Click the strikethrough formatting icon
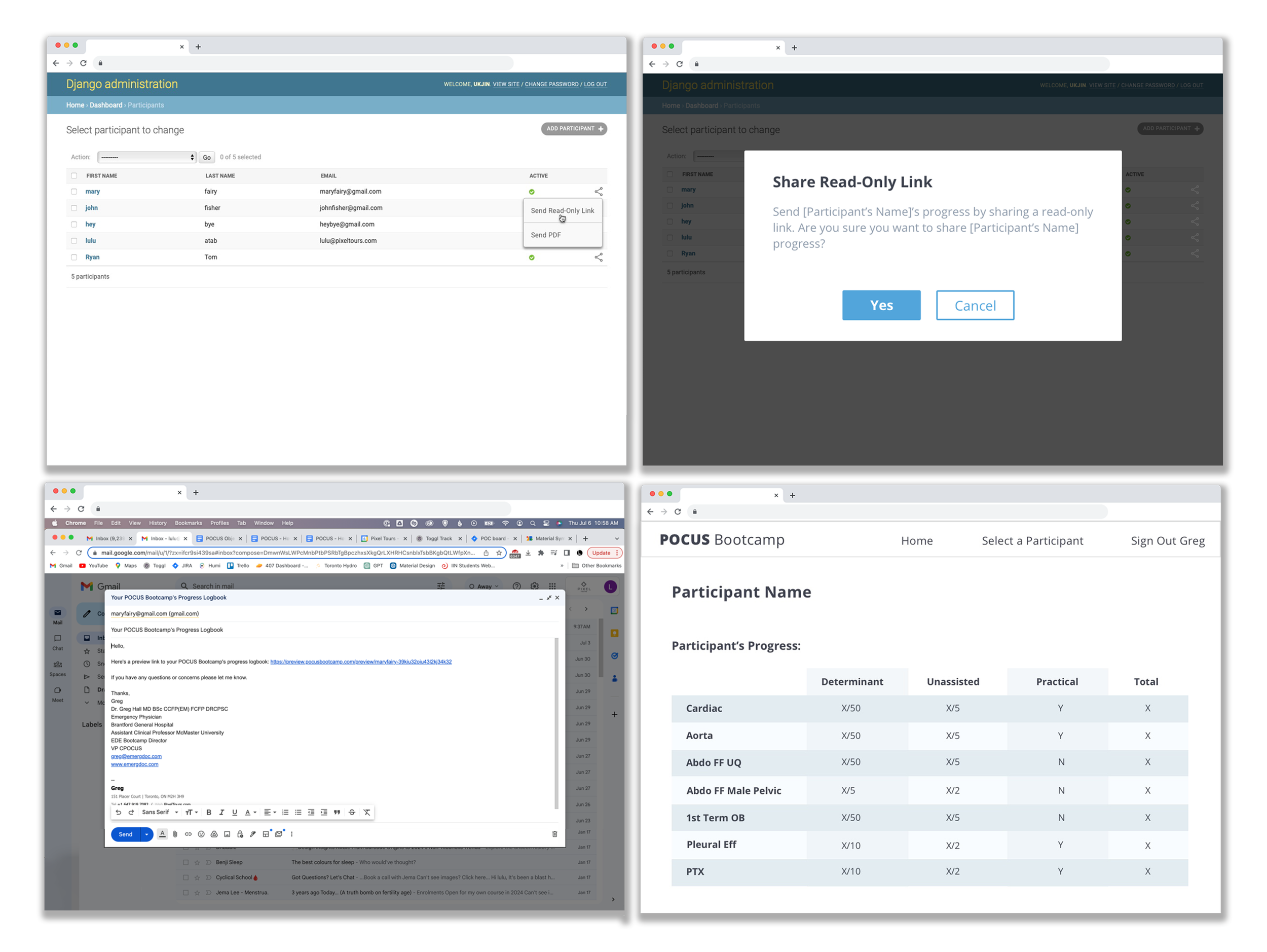This screenshot has width=1267, height=952. [352, 812]
